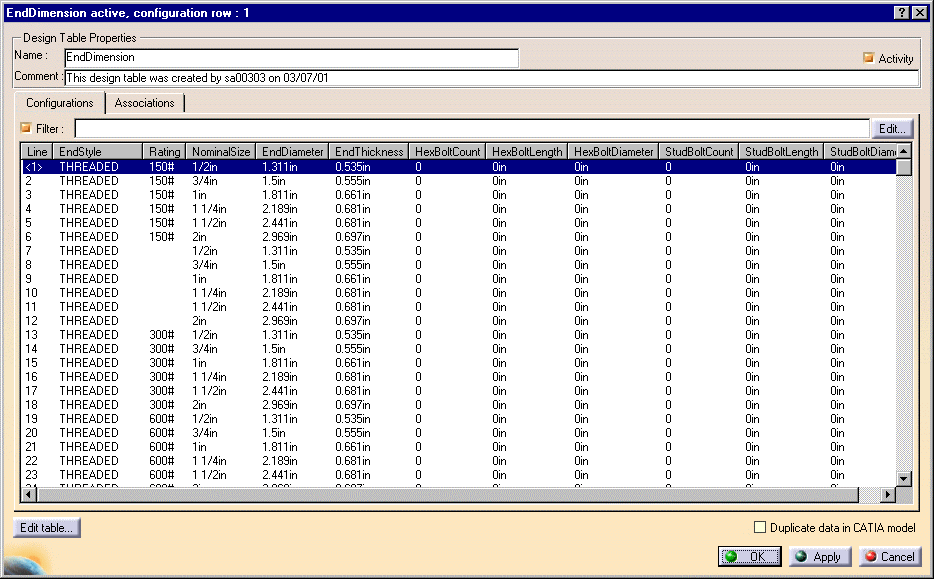
Task: Click the help question mark button
Action: coord(902,13)
